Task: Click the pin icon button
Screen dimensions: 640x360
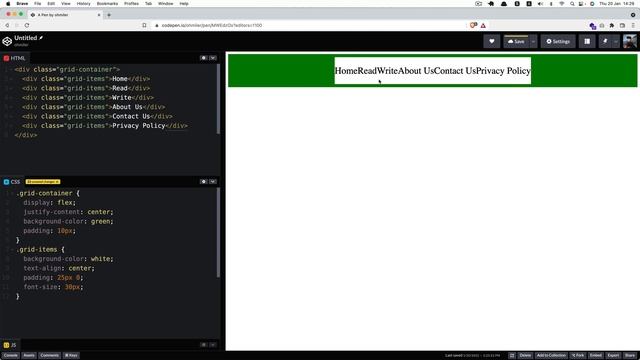Action: coord(605,41)
